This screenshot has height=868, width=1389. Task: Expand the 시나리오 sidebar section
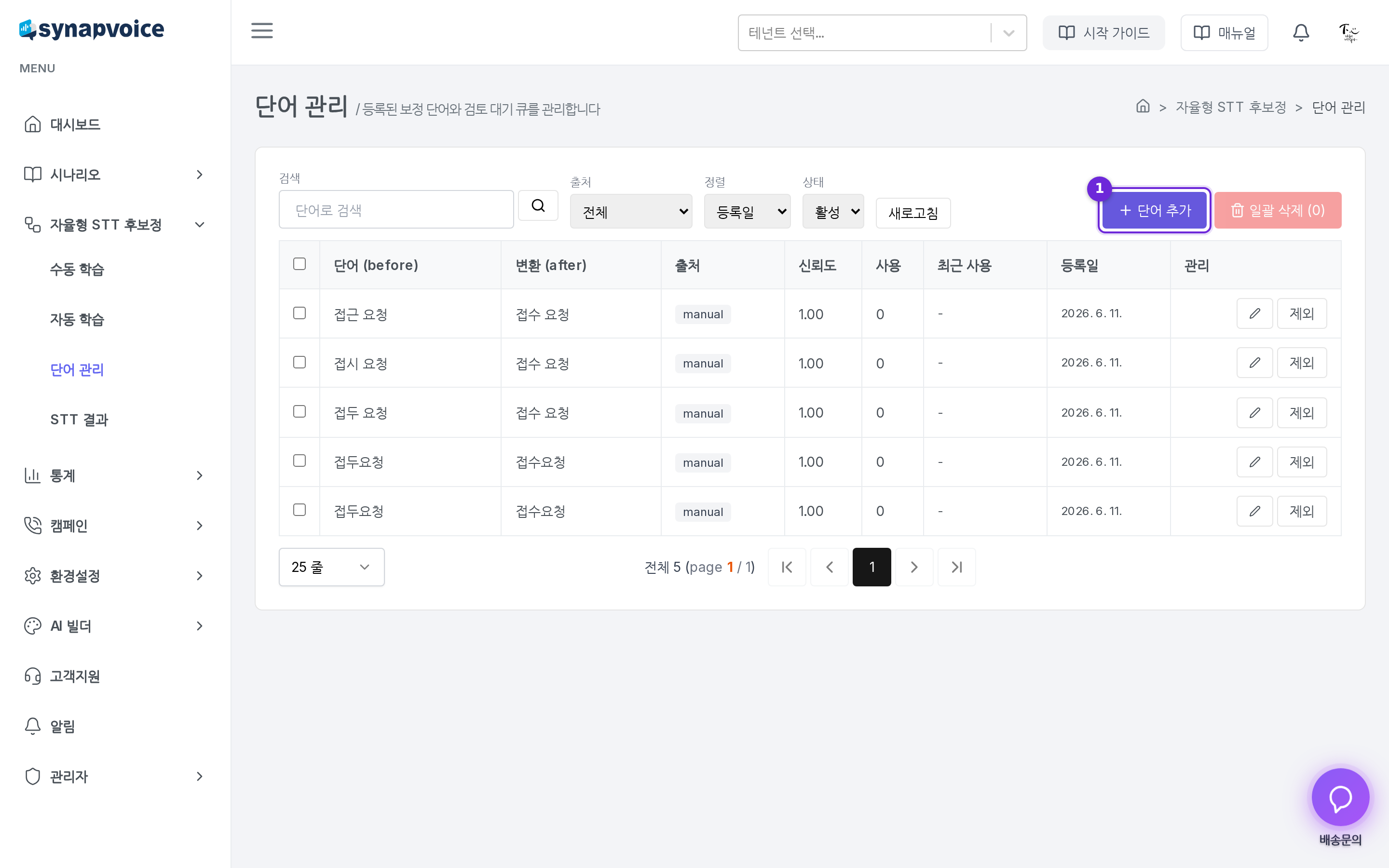[115, 175]
